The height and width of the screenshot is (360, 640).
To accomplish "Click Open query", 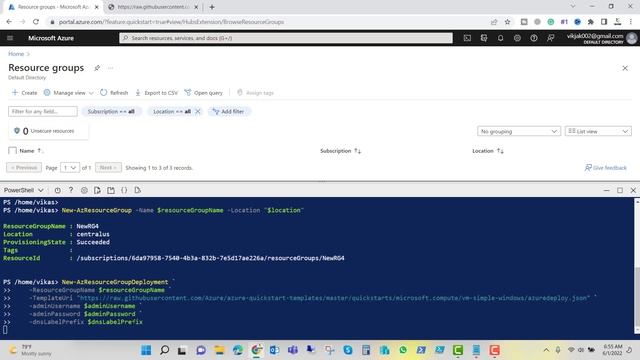I will 204,93.
